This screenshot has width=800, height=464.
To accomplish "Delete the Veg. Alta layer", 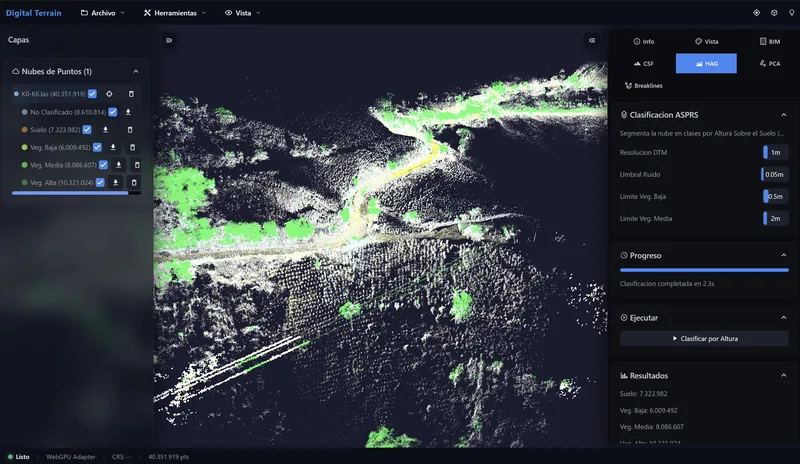I will click(134, 182).
